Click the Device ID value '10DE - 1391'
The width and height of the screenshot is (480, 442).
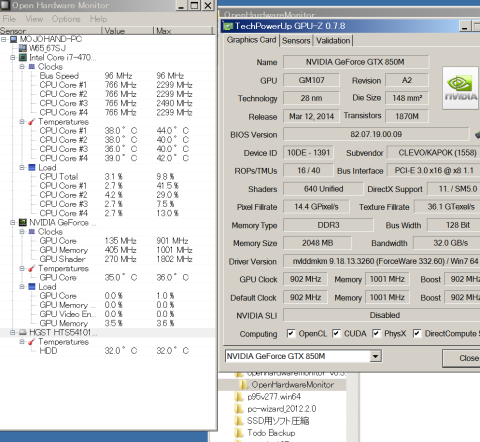(x=308, y=153)
